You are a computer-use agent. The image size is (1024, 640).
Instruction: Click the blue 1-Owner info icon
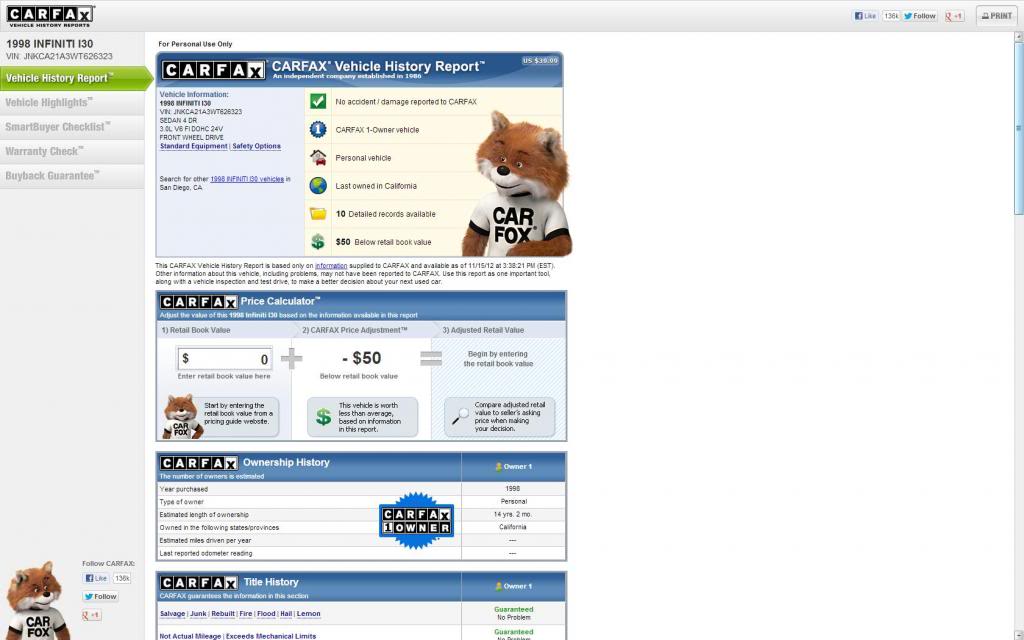click(318, 129)
